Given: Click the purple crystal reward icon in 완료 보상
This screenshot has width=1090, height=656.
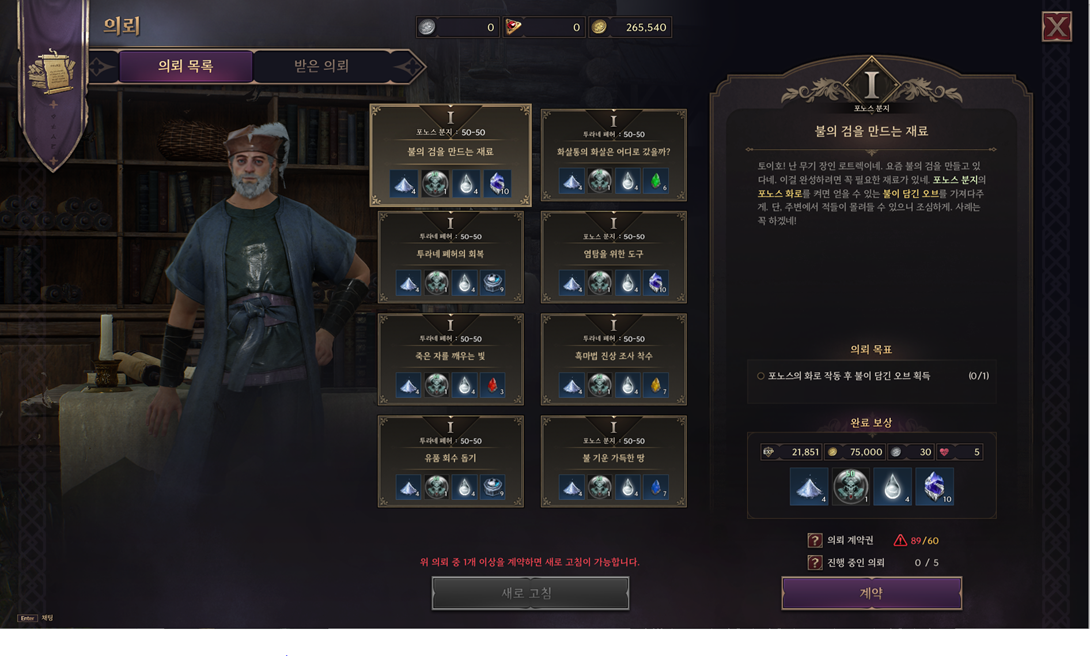Looking at the screenshot, I should [x=934, y=486].
